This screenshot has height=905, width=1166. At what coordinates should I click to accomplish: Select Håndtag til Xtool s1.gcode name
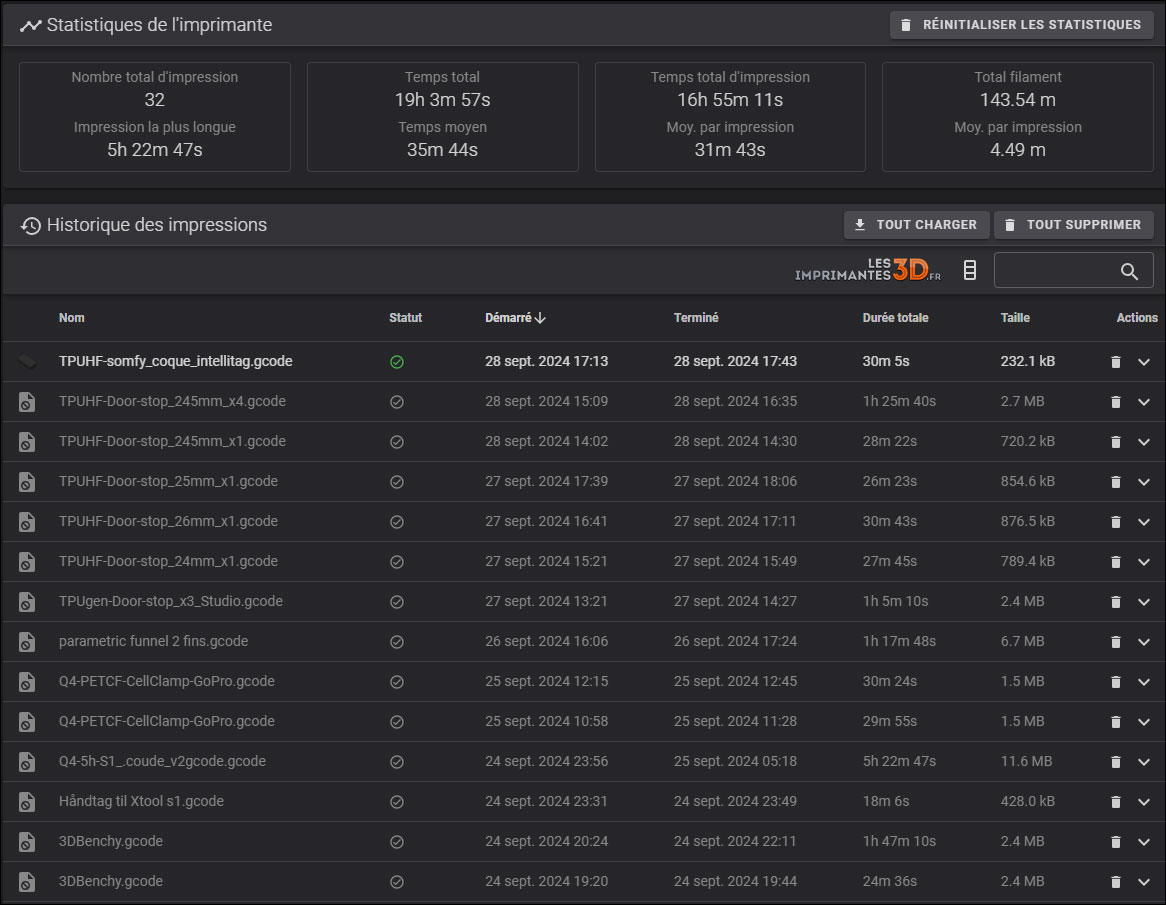[141, 801]
